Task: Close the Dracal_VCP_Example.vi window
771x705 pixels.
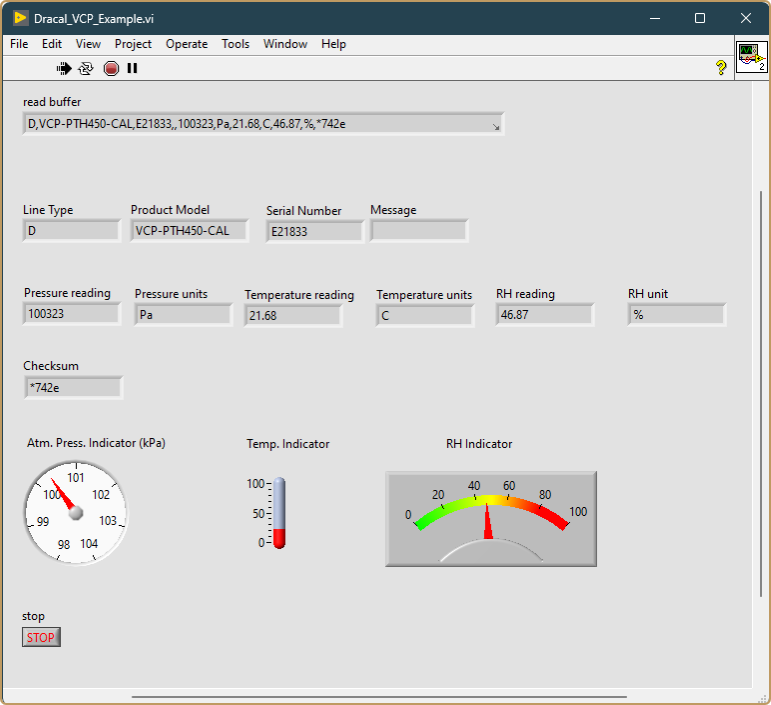Action: [745, 18]
